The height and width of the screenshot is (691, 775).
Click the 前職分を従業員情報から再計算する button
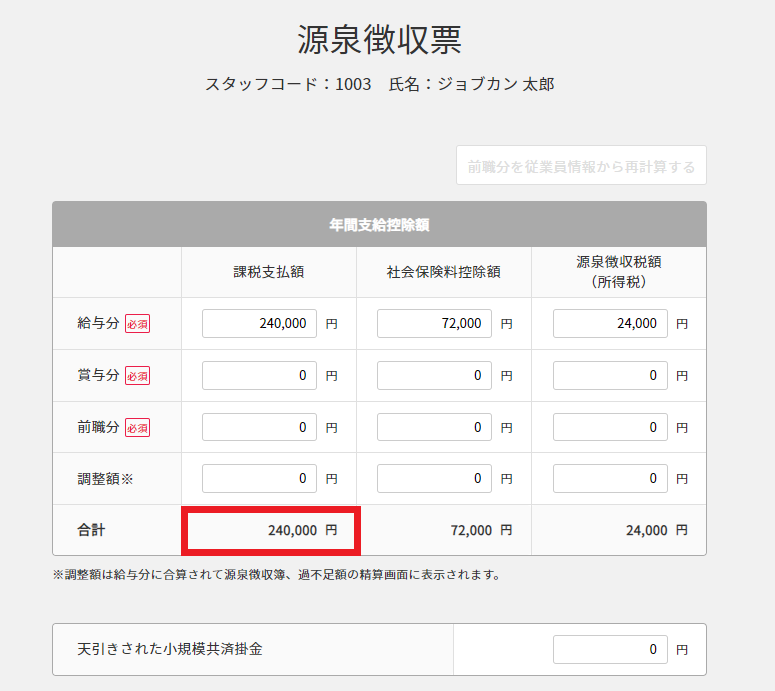pyautogui.click(x=581, y=166)
